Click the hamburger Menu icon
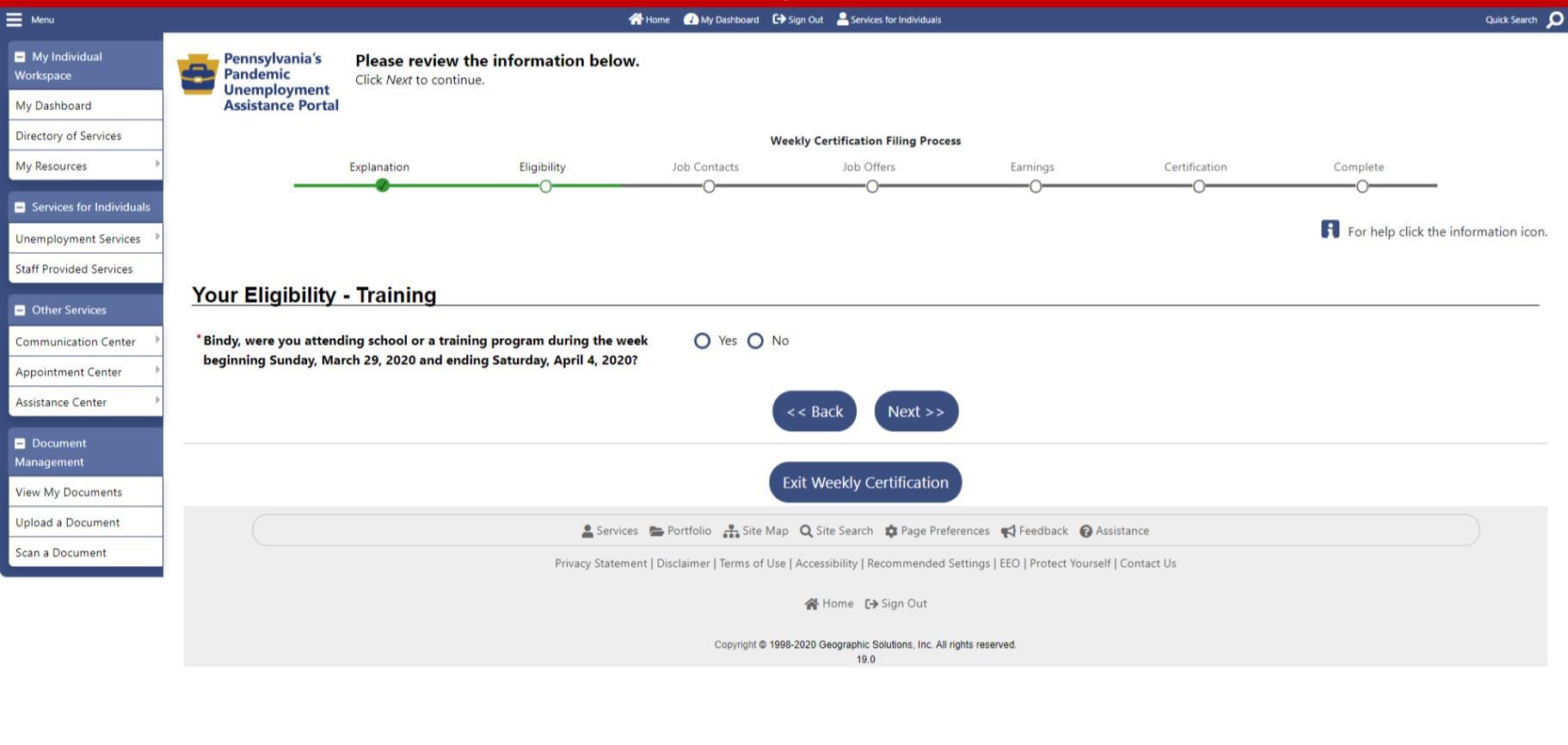The image size is (1568, 745). tap(14, 20)
